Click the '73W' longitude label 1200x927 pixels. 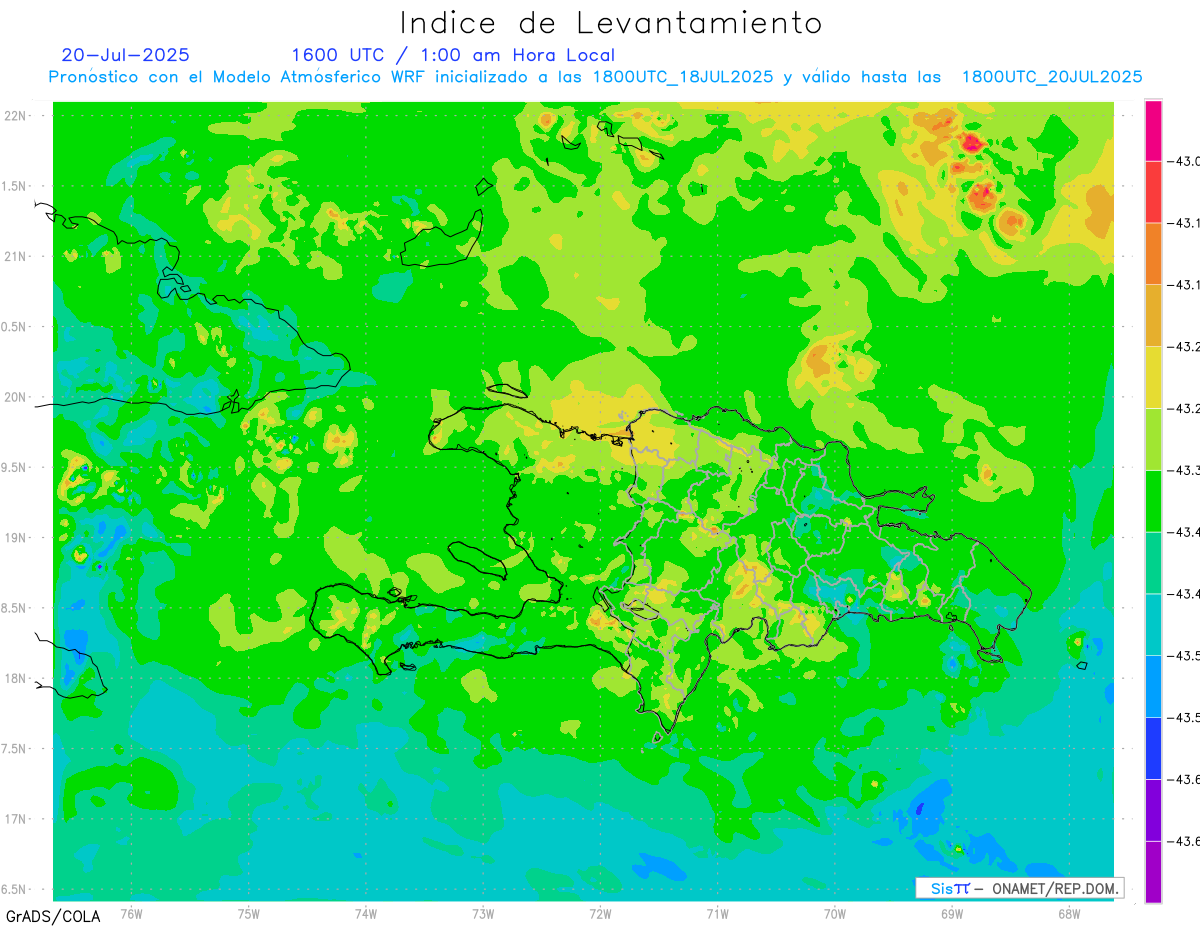(483, 914)
